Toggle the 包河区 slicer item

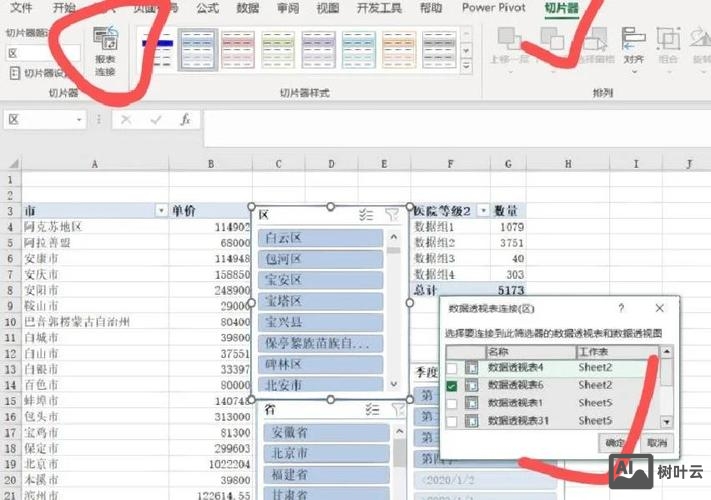pyautogui.click(x=321, y=259)
